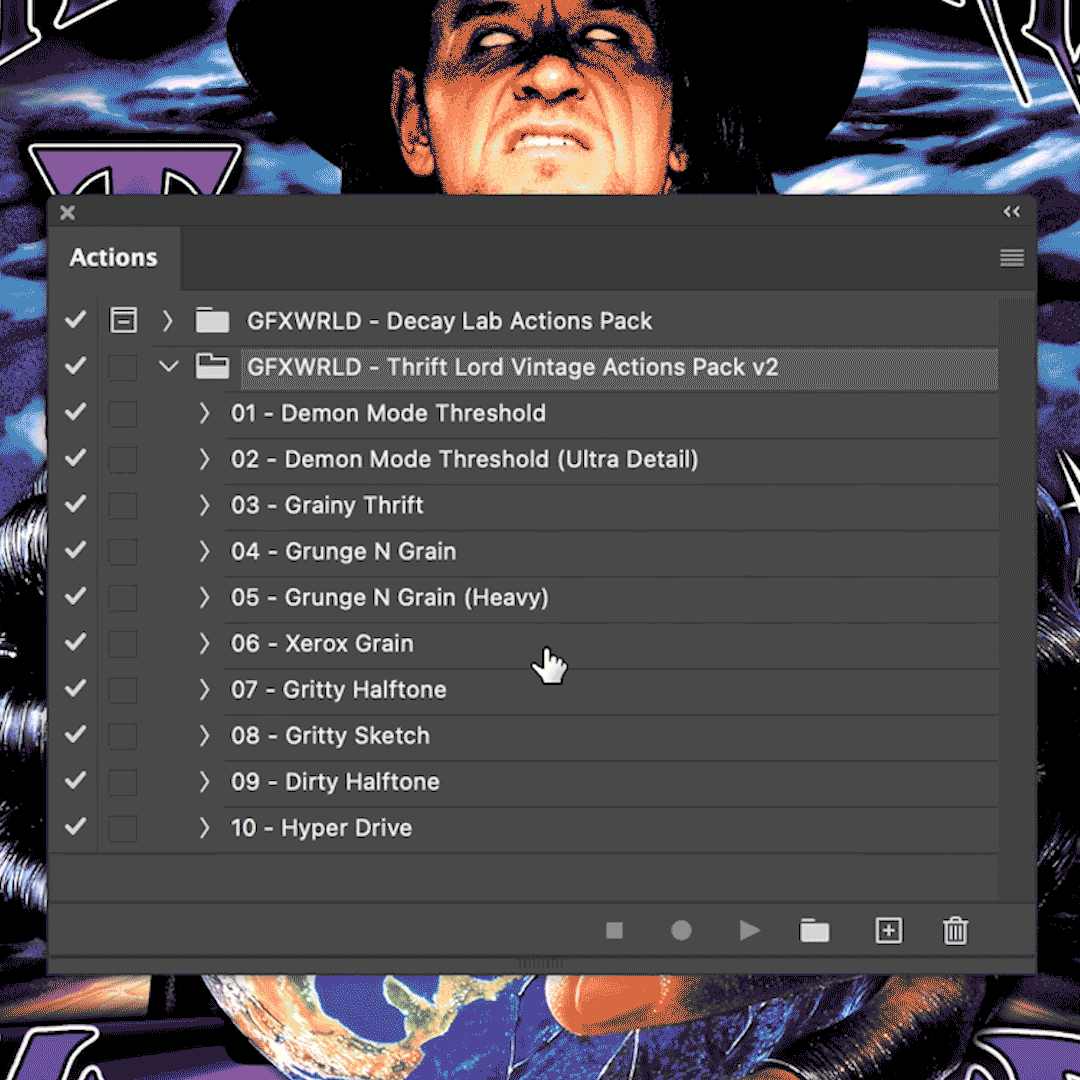Click the trash Delete icon

(x=955, y=931)
